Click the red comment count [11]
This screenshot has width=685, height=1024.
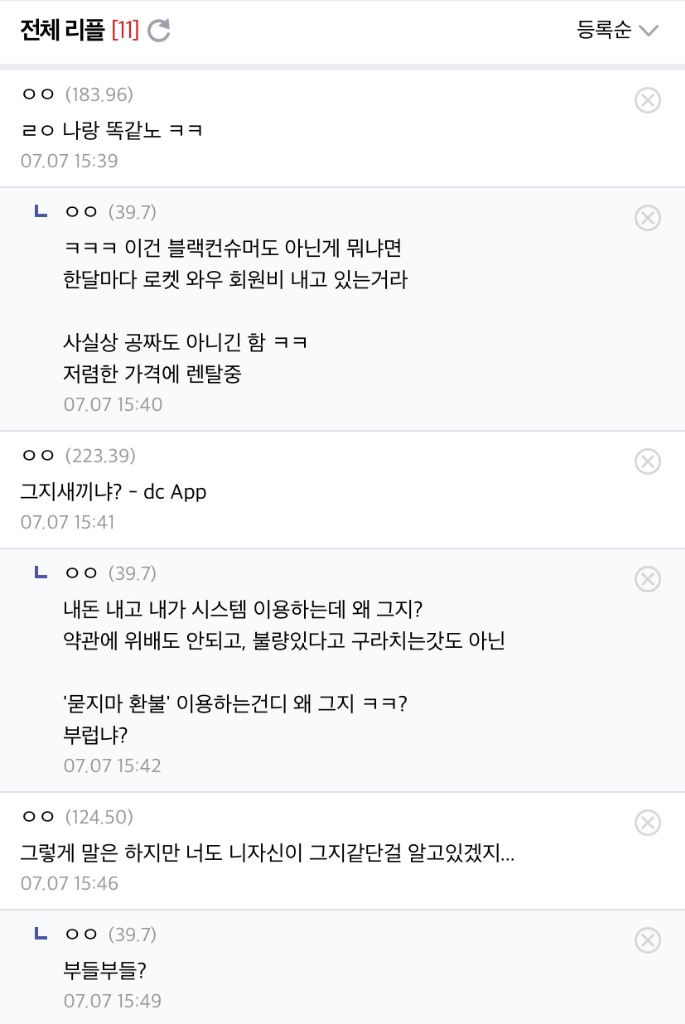[x=125, y=30]
